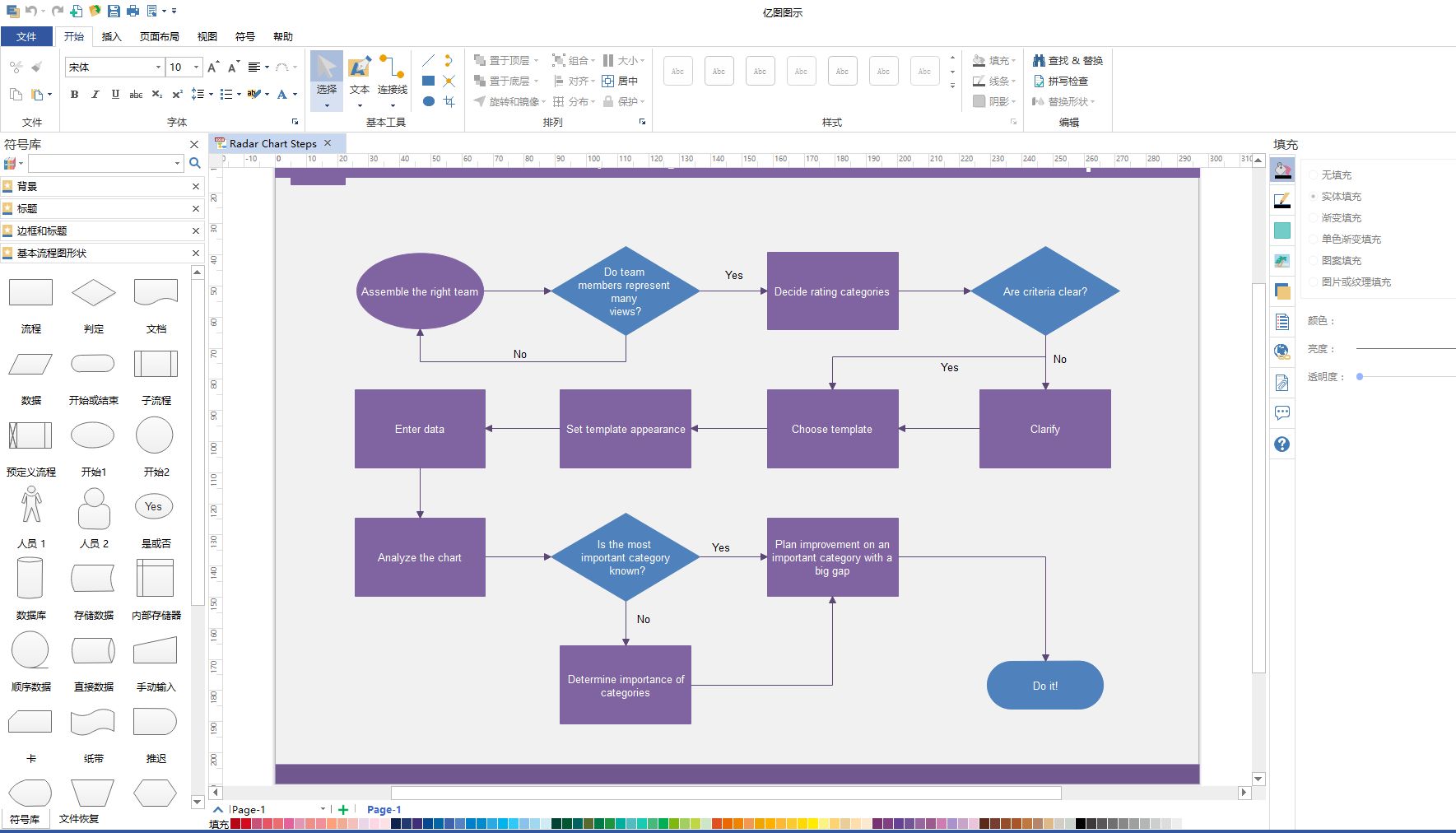Add a new page with plus button

coord(343,810)
